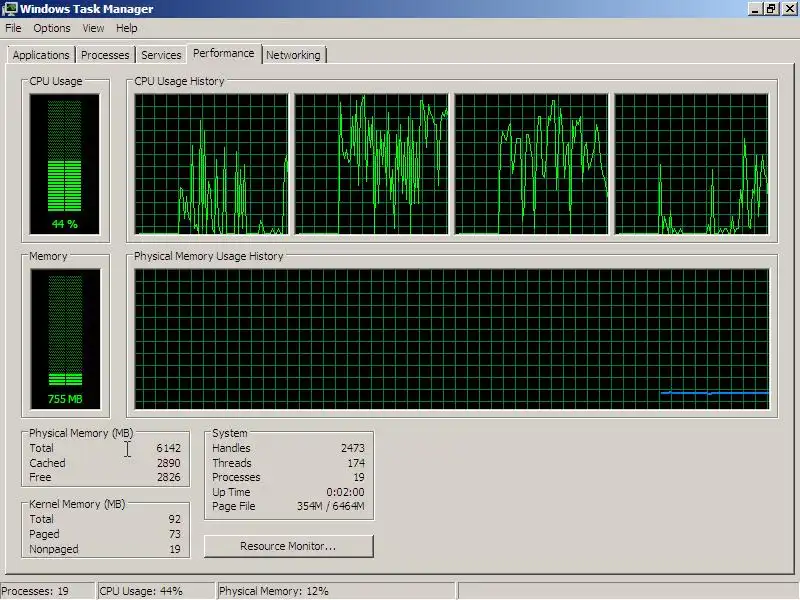The image size is (800, 600).
Task: Open the View menu
Action: coord(93,28)
